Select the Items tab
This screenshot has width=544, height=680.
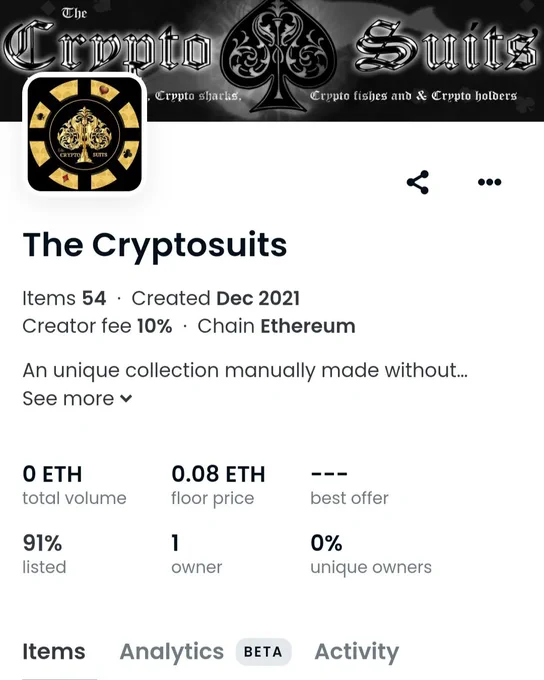click(x=54, y=652)
